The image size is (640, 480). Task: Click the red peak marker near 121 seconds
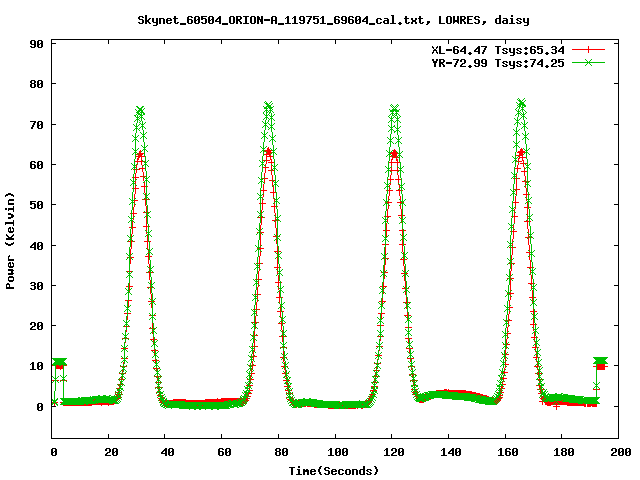tap(394, 154)
